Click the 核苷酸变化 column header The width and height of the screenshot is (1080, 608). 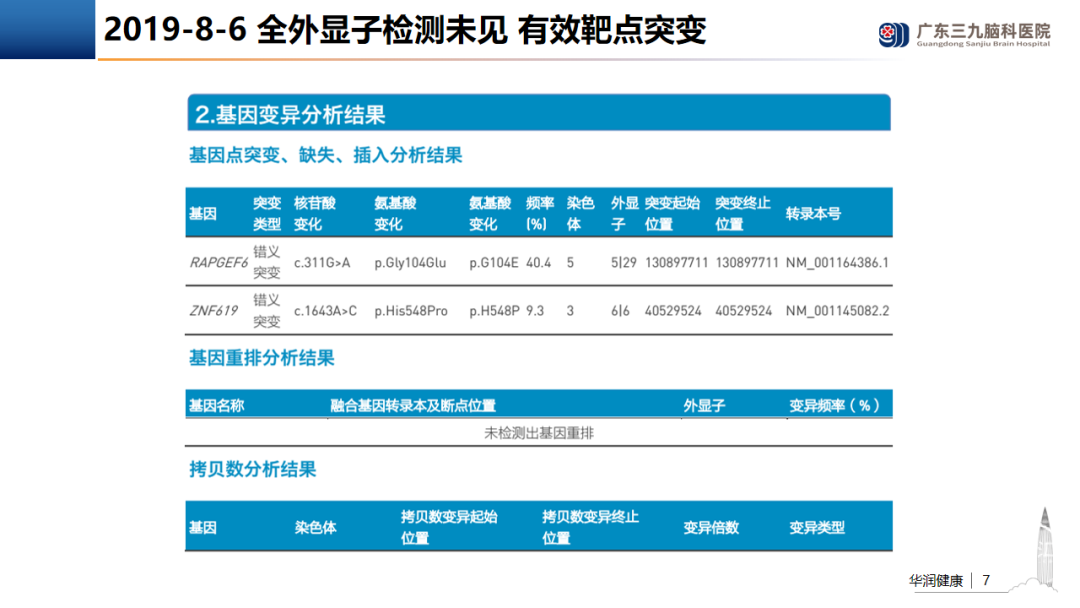coord(315,213)
